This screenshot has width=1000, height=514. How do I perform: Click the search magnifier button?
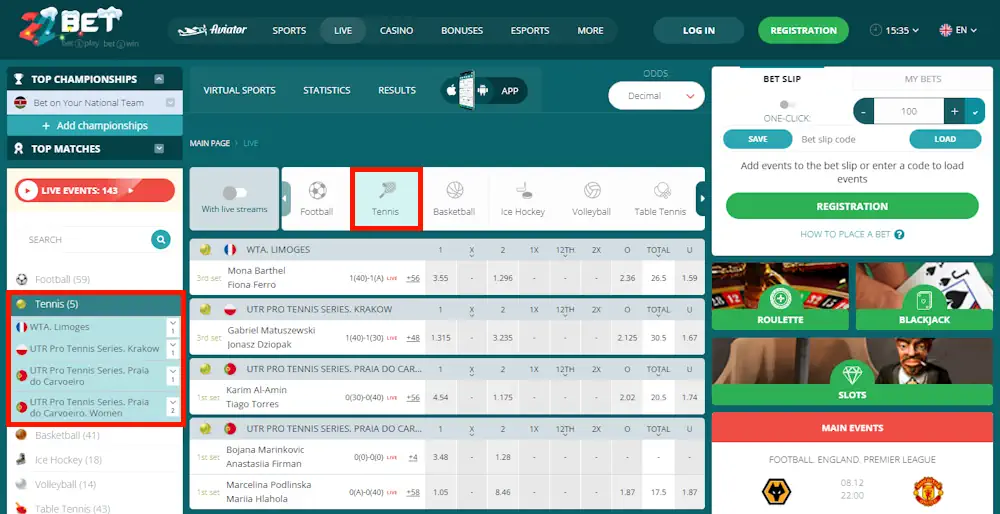tap(161, 239)
